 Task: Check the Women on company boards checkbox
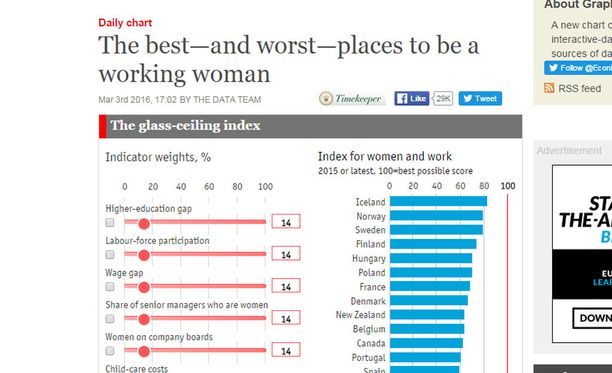(x=110, y=350)
